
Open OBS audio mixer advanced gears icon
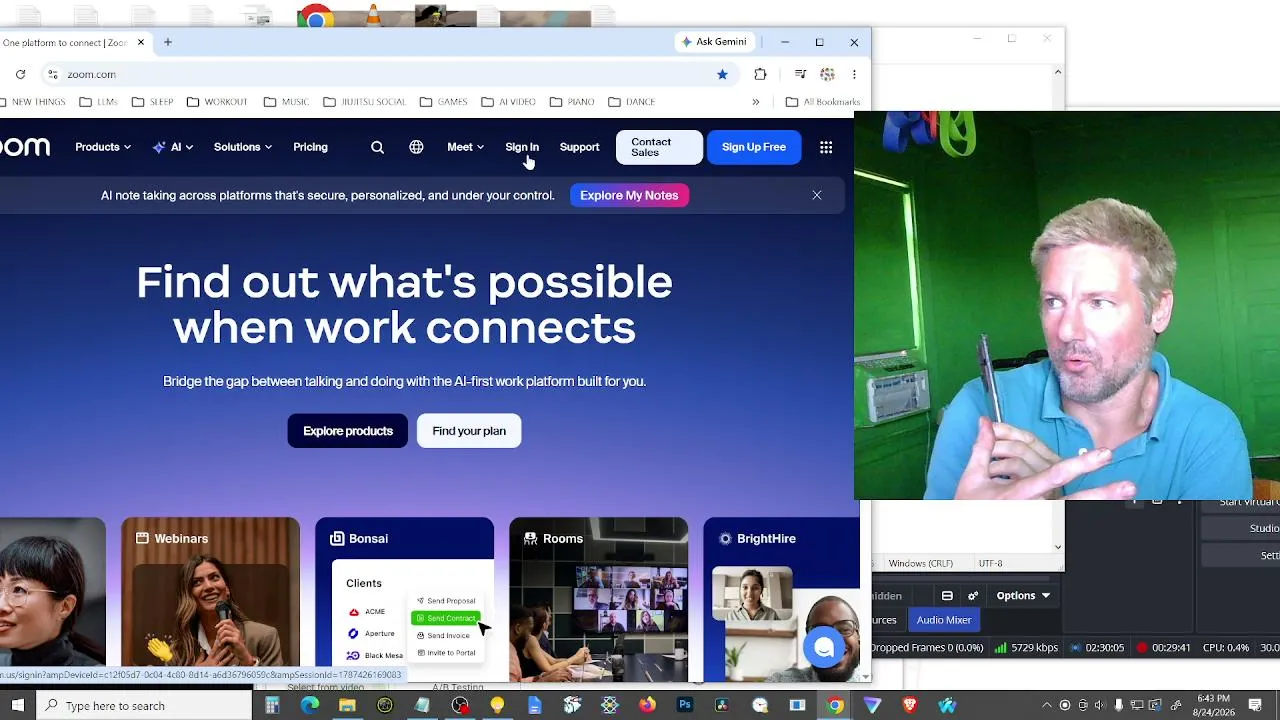[973, 596]
